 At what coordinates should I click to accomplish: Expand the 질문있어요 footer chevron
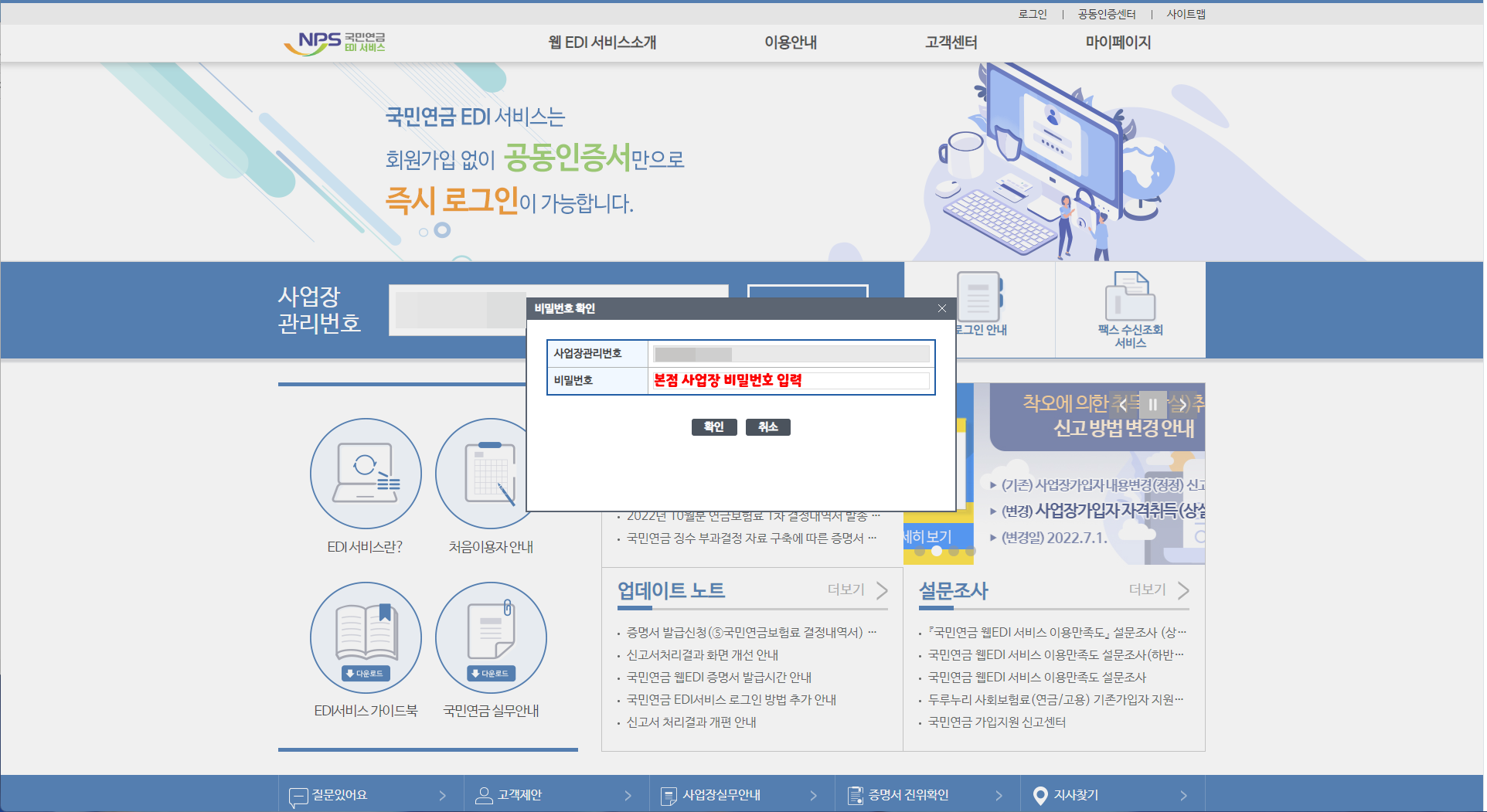pos(442,795)
